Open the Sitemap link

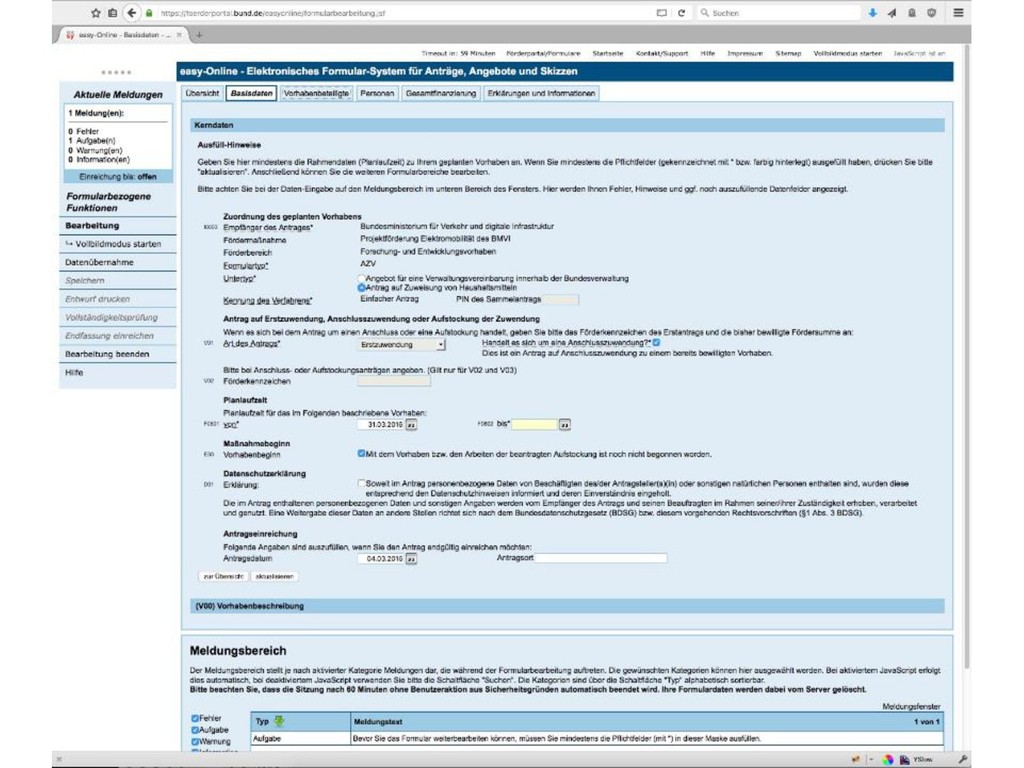pos(788,54)
